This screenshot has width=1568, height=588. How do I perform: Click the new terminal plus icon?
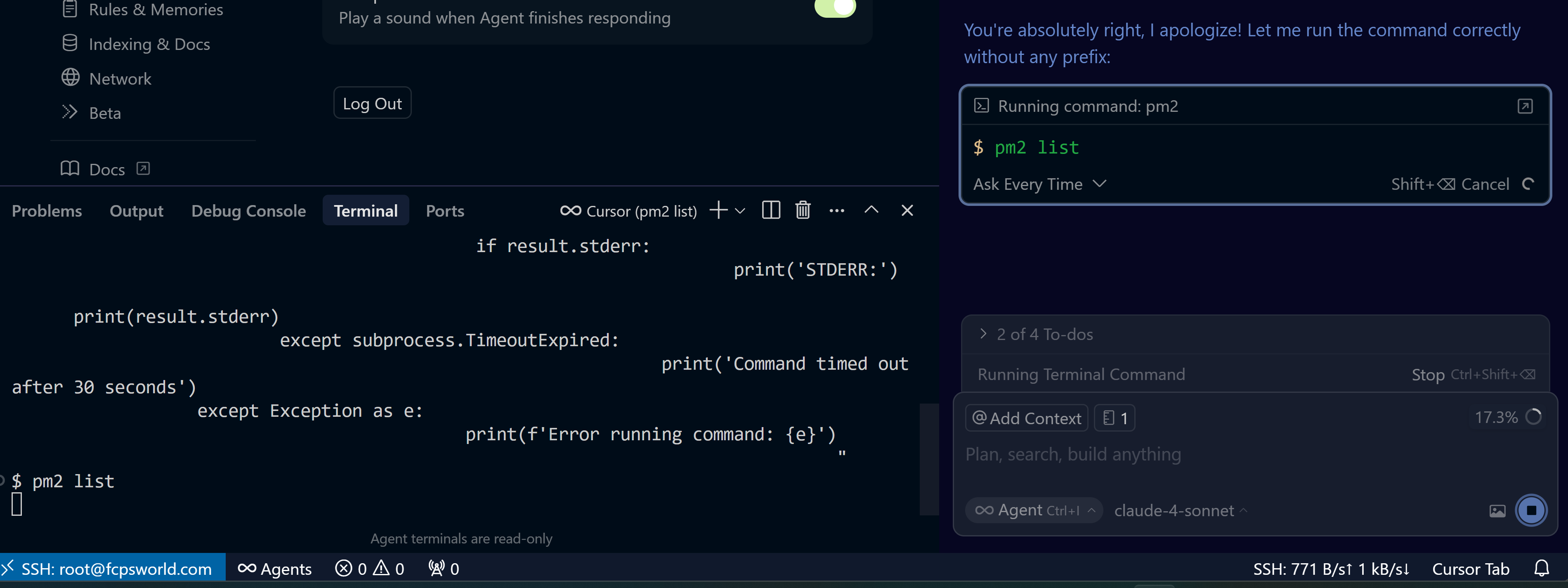click(718, 210)
